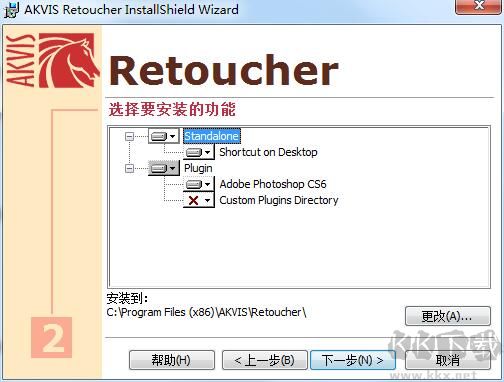This screenshot has width=504, height=382.
Task: Click the 下一步(N) next button
Action: click(x=353, y=360)
